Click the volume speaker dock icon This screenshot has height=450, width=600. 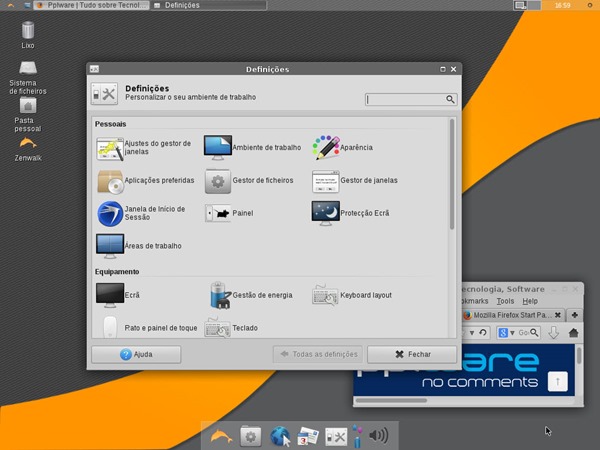tap(379, 435)
